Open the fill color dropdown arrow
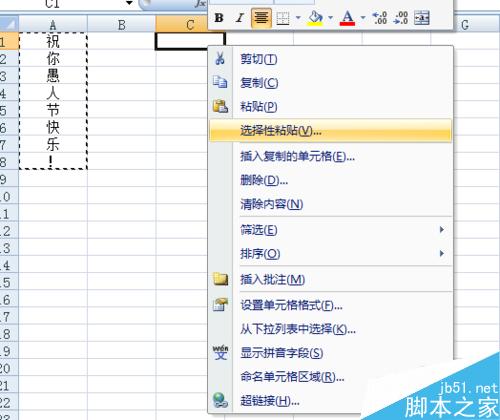 tap(330, 18)
